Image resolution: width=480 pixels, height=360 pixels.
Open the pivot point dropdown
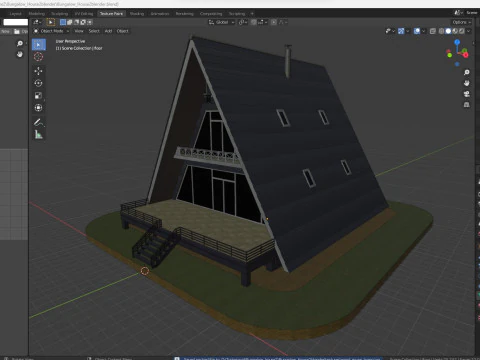pos(243,22)
